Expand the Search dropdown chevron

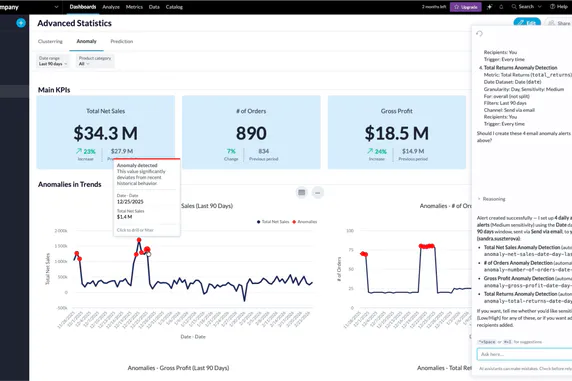540,7
